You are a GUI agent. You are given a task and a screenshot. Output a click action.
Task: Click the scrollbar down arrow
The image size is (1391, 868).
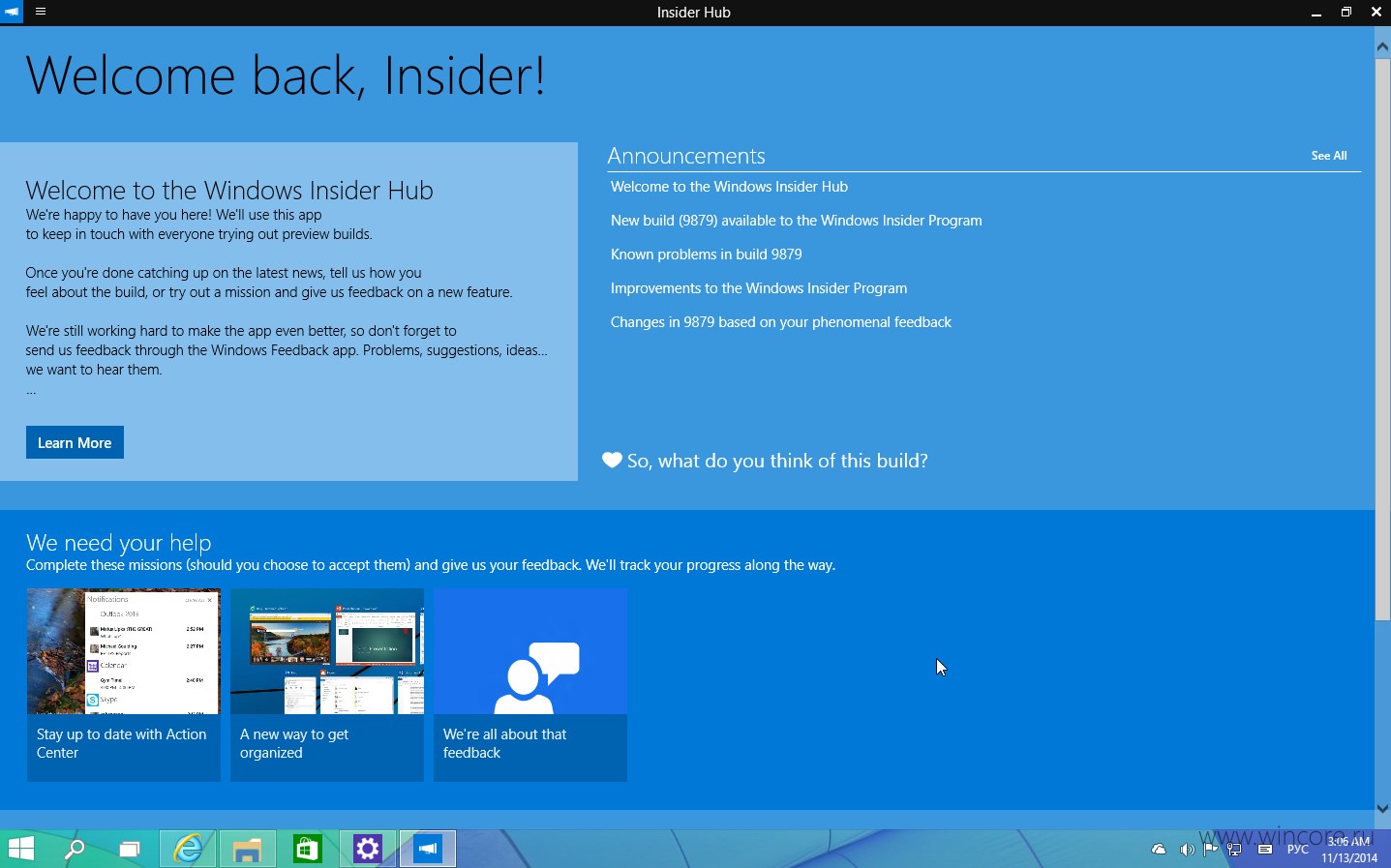(1382, 809)
